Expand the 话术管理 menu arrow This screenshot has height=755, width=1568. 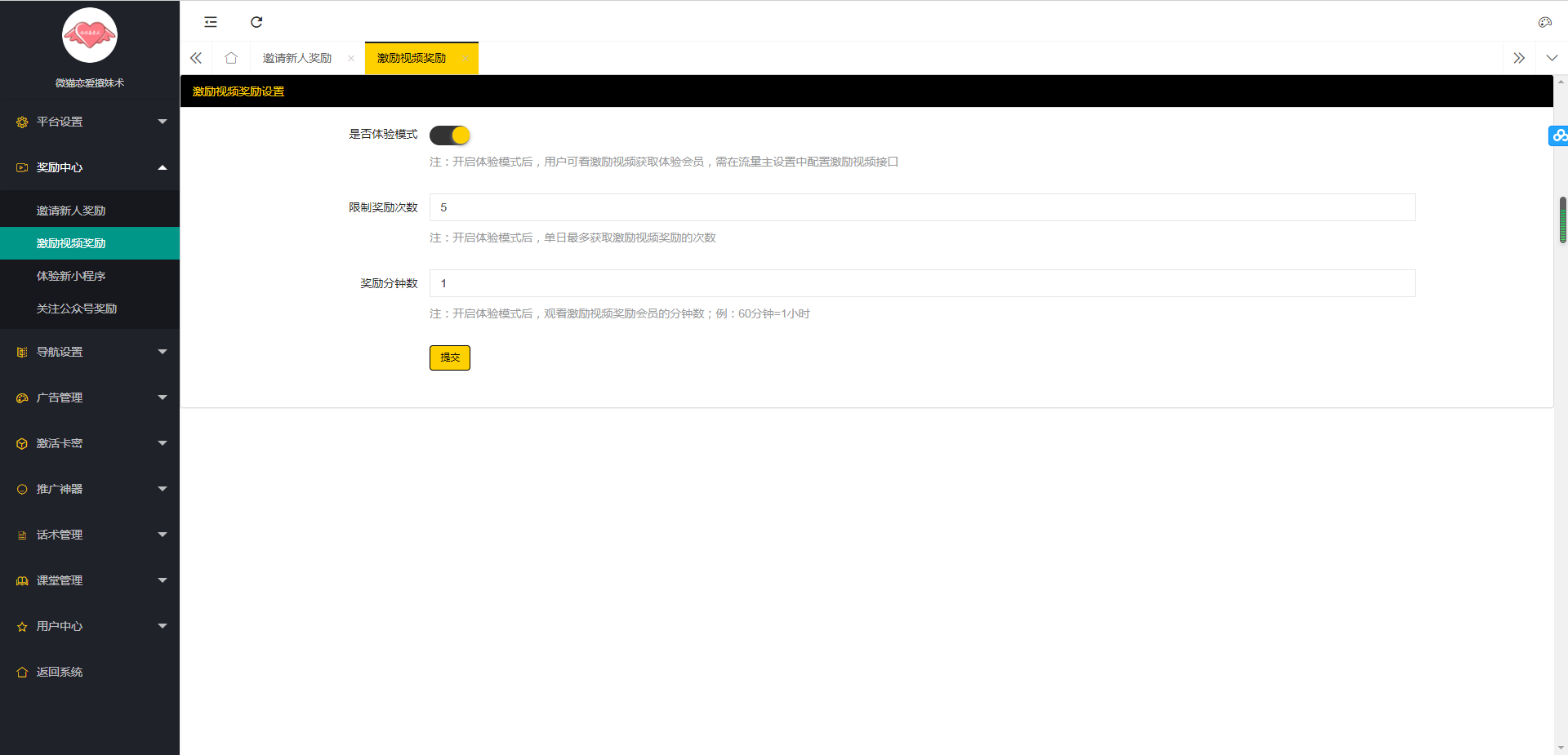coord(163,535)
